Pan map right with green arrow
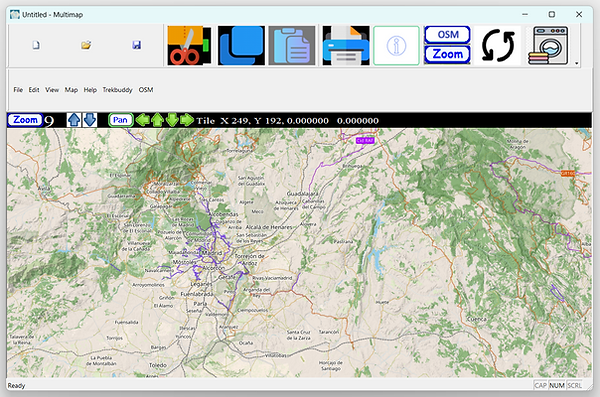600x397 pixels. coord(187,120)
